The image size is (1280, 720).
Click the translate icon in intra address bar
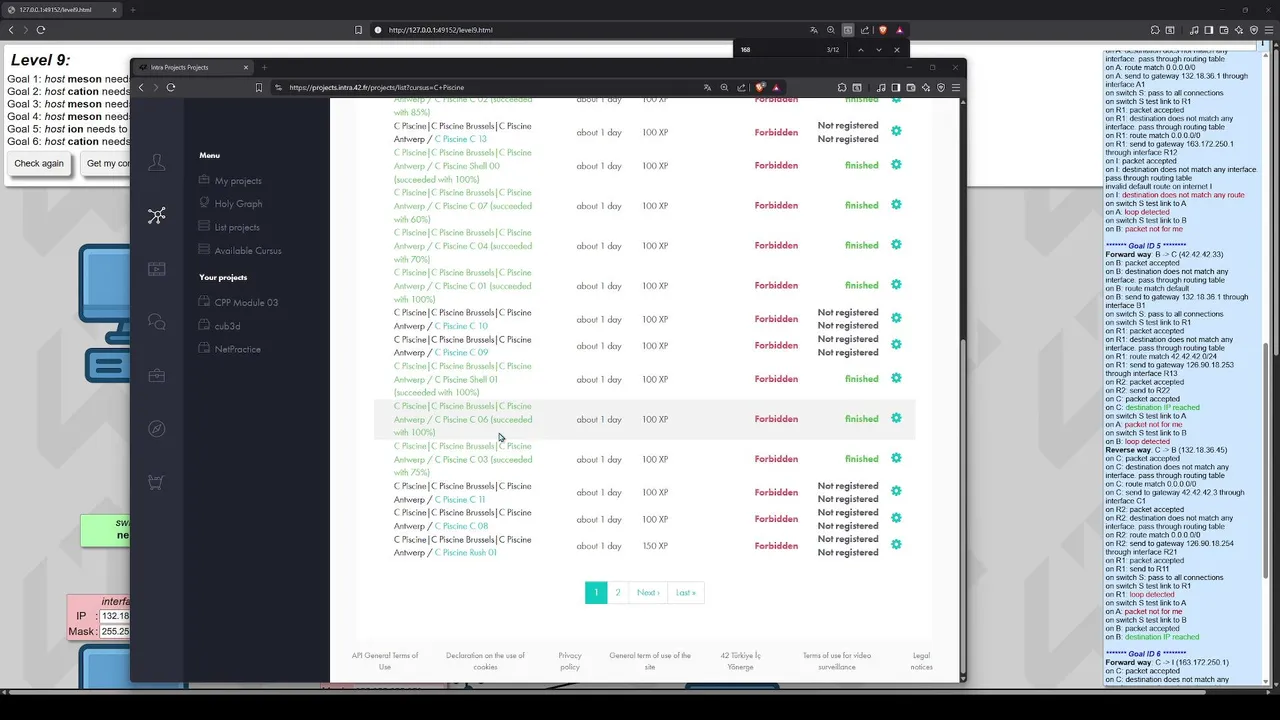click(707, 87)
